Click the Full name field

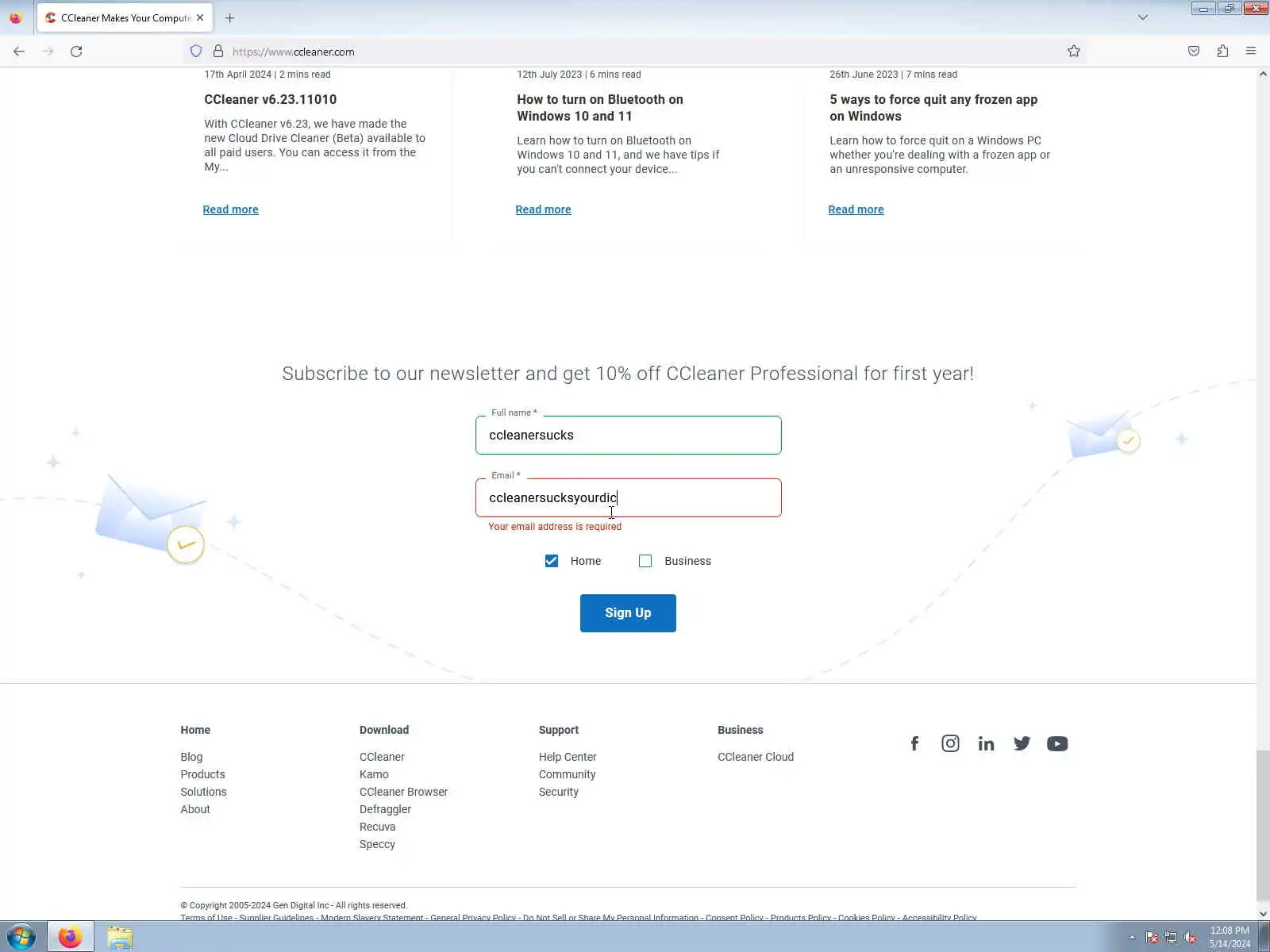coord(629,435)
